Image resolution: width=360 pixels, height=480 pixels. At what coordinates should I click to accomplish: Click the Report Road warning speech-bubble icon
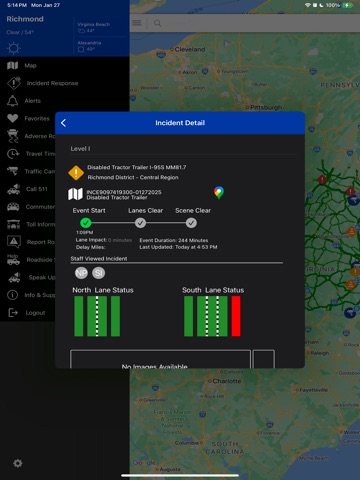pos(14,242)
